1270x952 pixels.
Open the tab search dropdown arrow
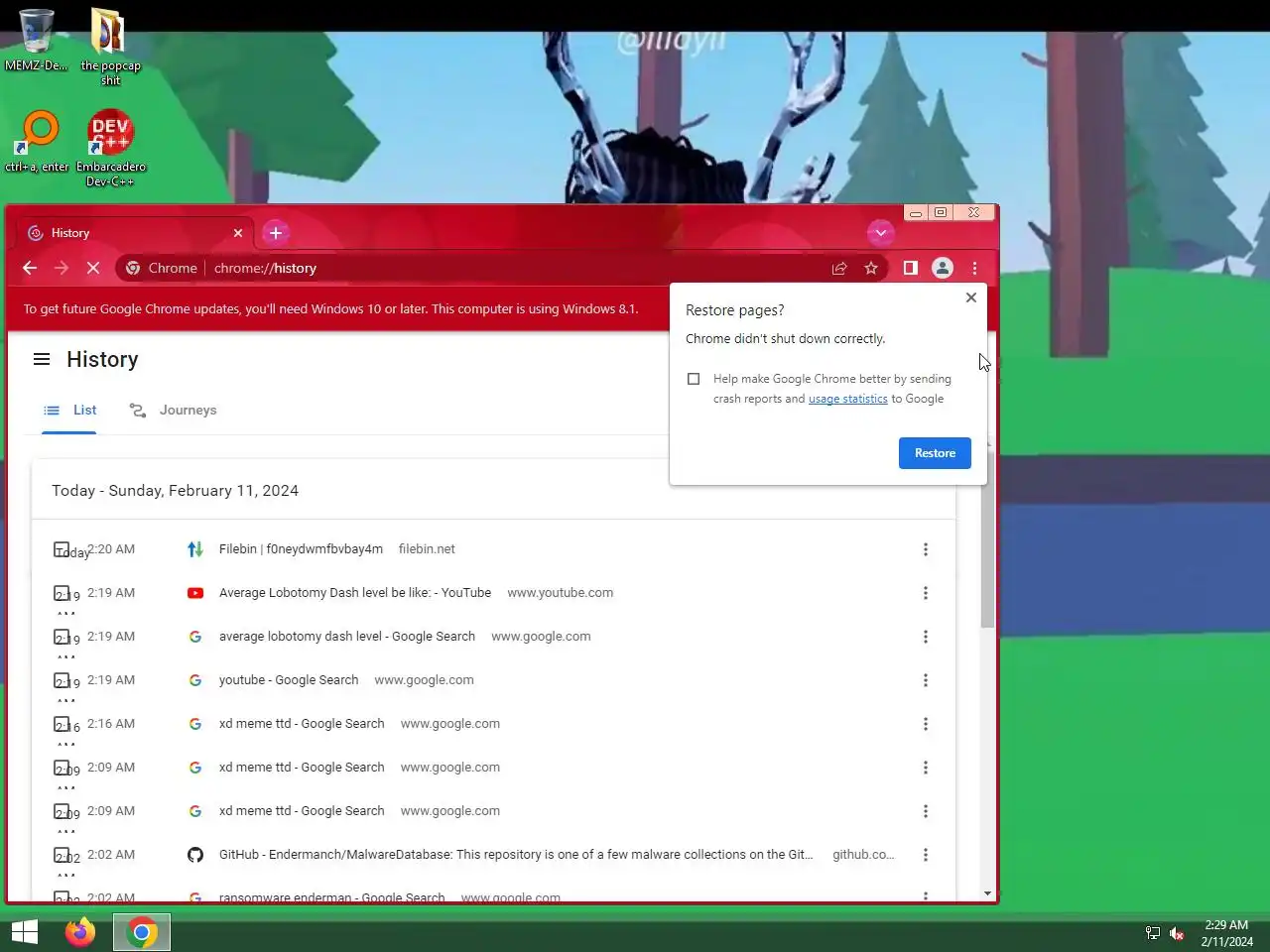[880, 233]
